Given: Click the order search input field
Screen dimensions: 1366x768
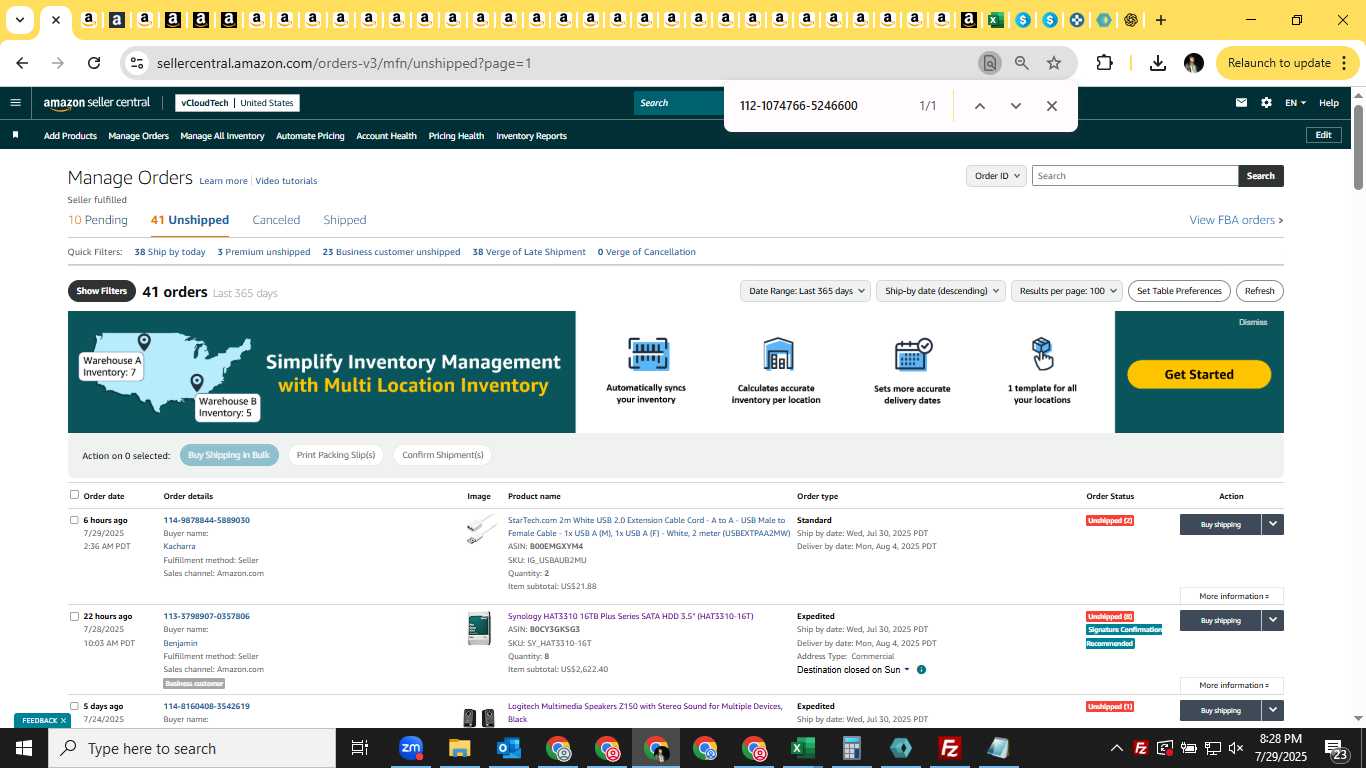Looking at the screenshot, I should point(1135,176).
